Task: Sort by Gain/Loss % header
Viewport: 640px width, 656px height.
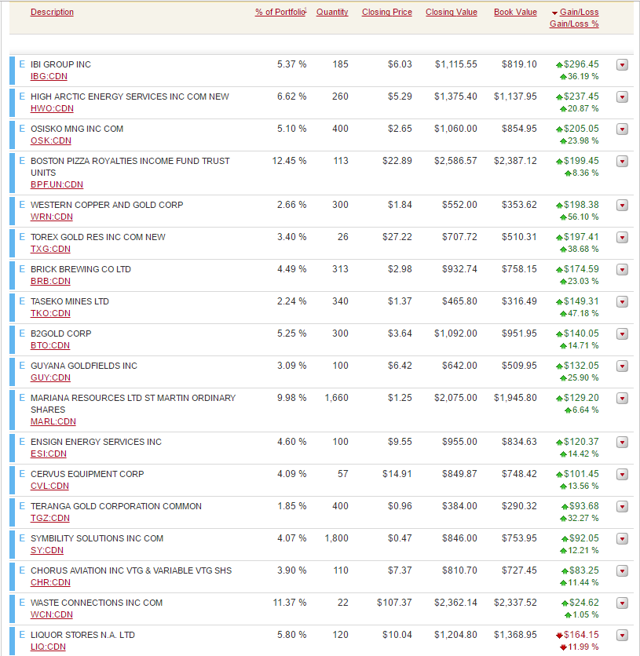Action: pos(574,24)
